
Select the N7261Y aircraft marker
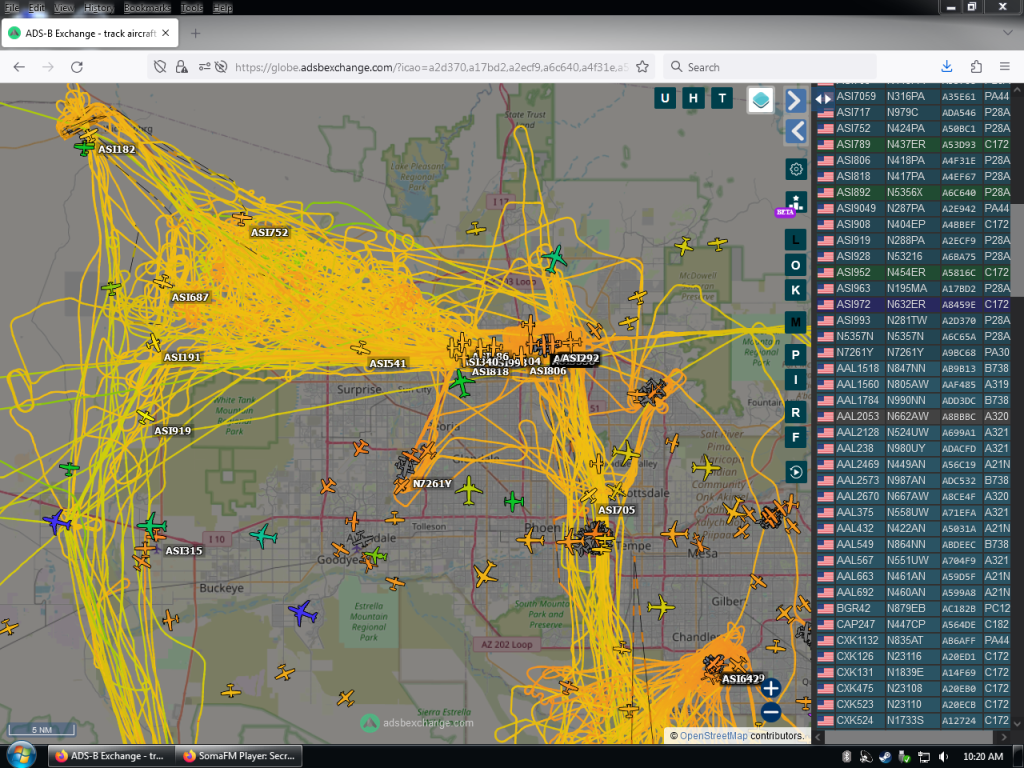coord(401,485)
